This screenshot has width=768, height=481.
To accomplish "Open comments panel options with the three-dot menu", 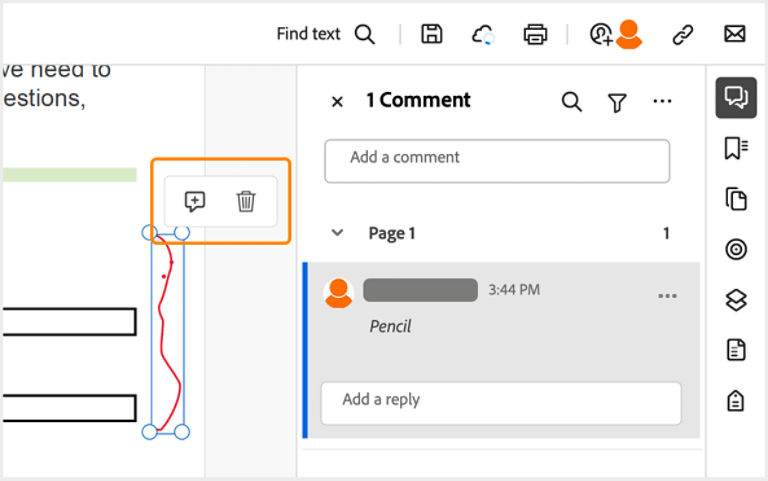I will (662, 101).
